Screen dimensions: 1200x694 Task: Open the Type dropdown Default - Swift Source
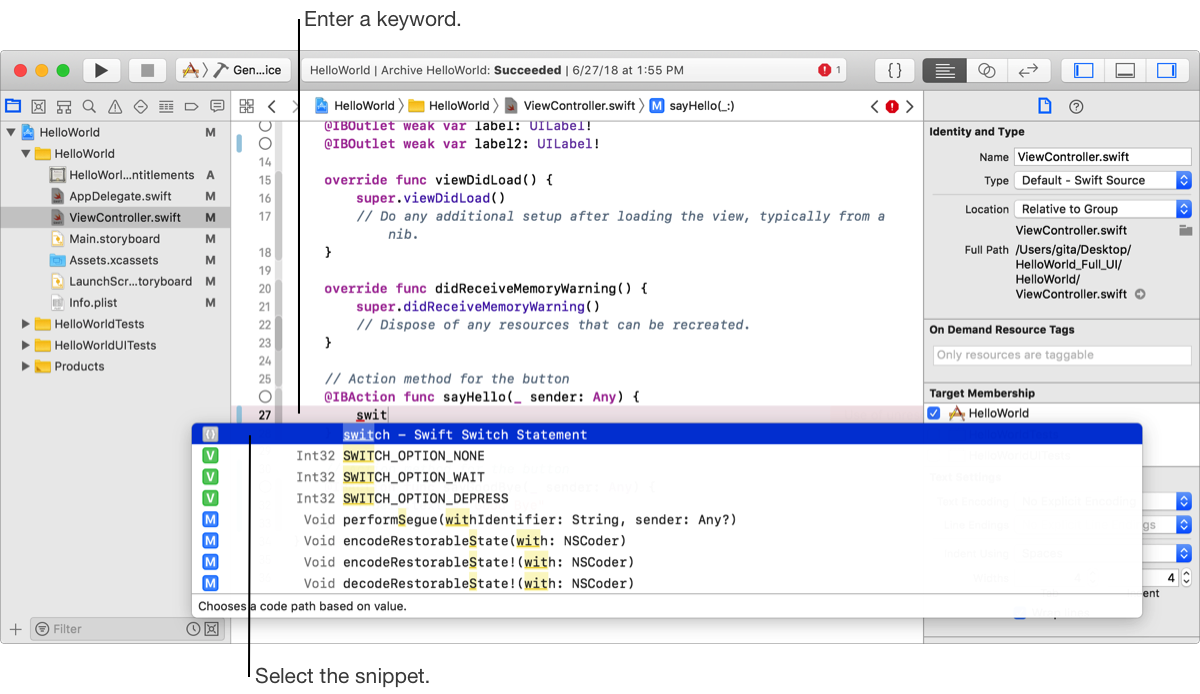(x=1103, y=181)
